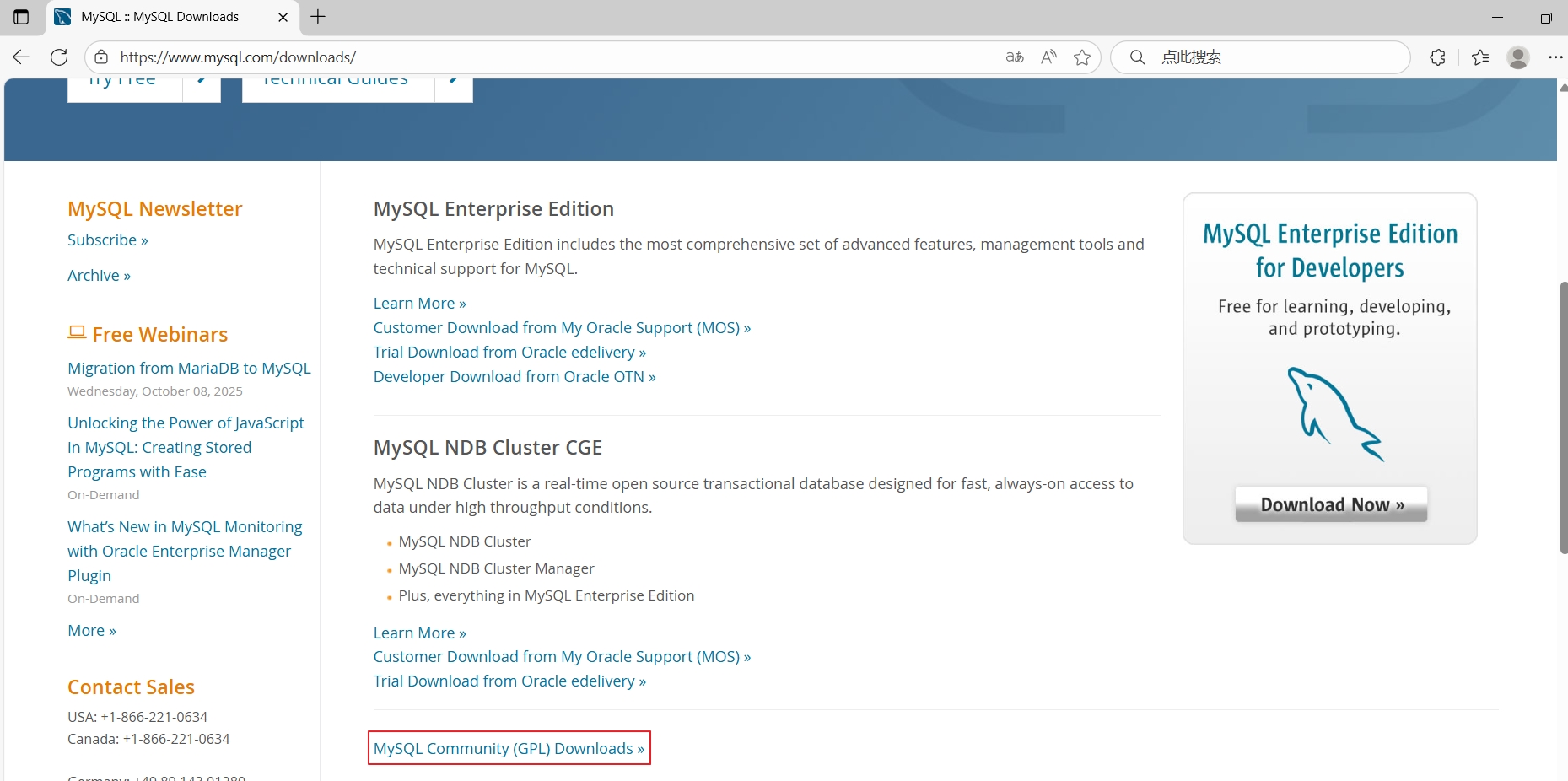Click Canada phone number text
The height and width of the screenshot is (781, 1568).
[x=148, y=739]
